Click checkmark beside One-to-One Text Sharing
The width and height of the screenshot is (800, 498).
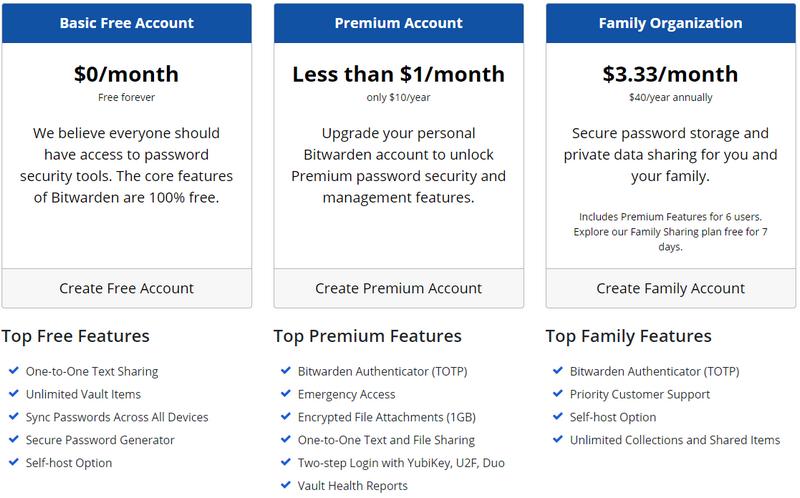coord(13,372)
